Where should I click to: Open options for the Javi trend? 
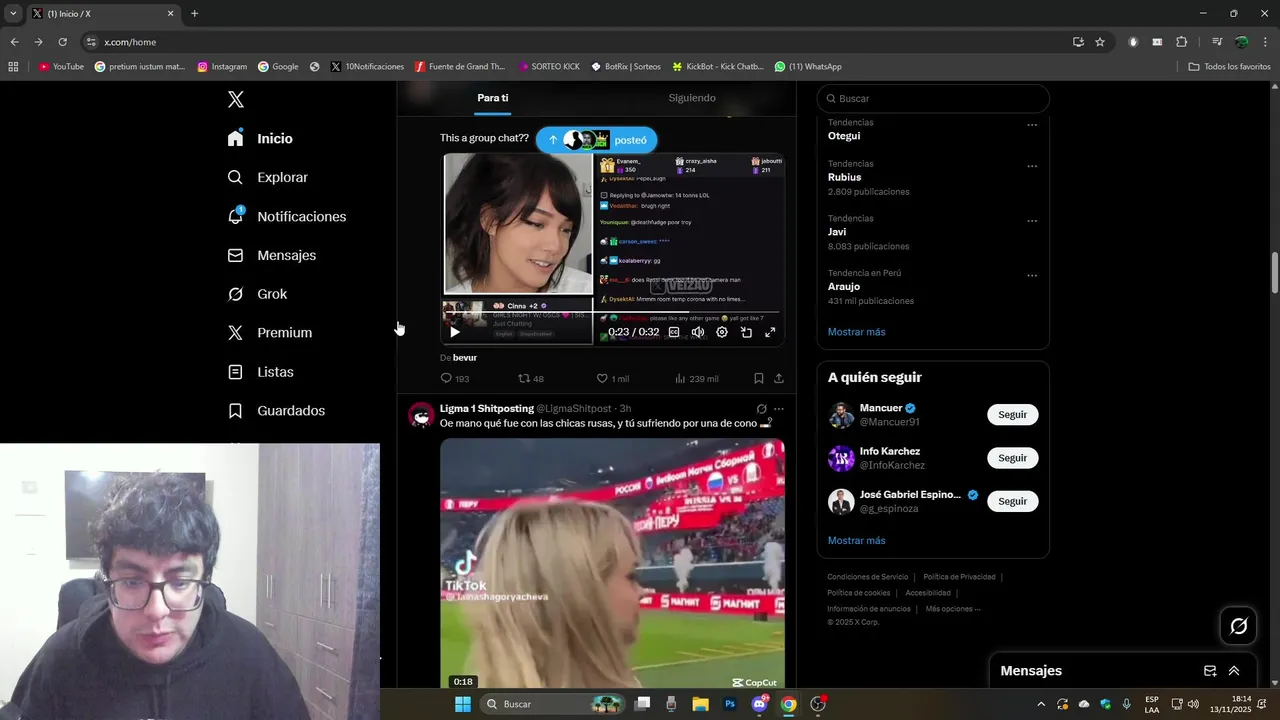[x=1032, y=222]
